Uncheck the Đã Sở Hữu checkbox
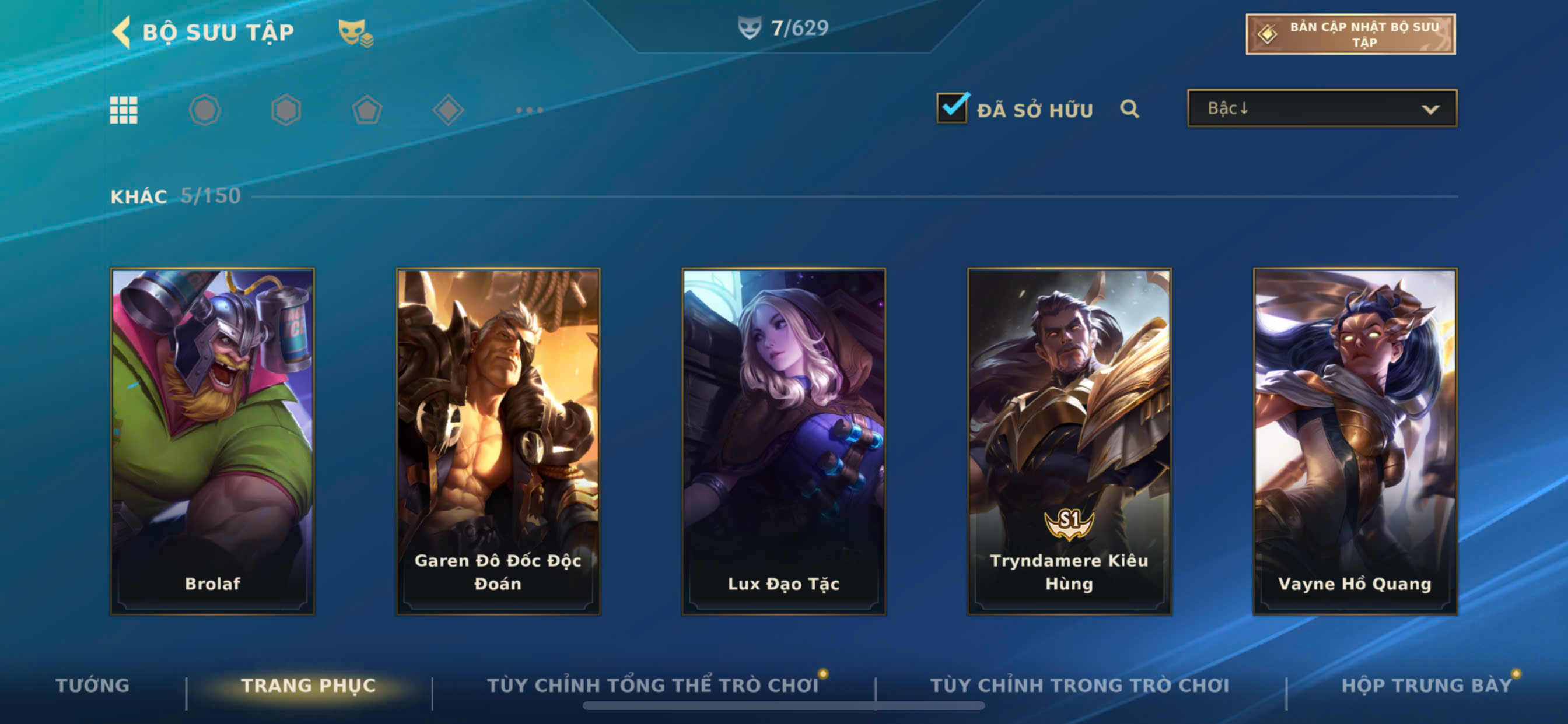1568x724 pixels. (953, 108)
